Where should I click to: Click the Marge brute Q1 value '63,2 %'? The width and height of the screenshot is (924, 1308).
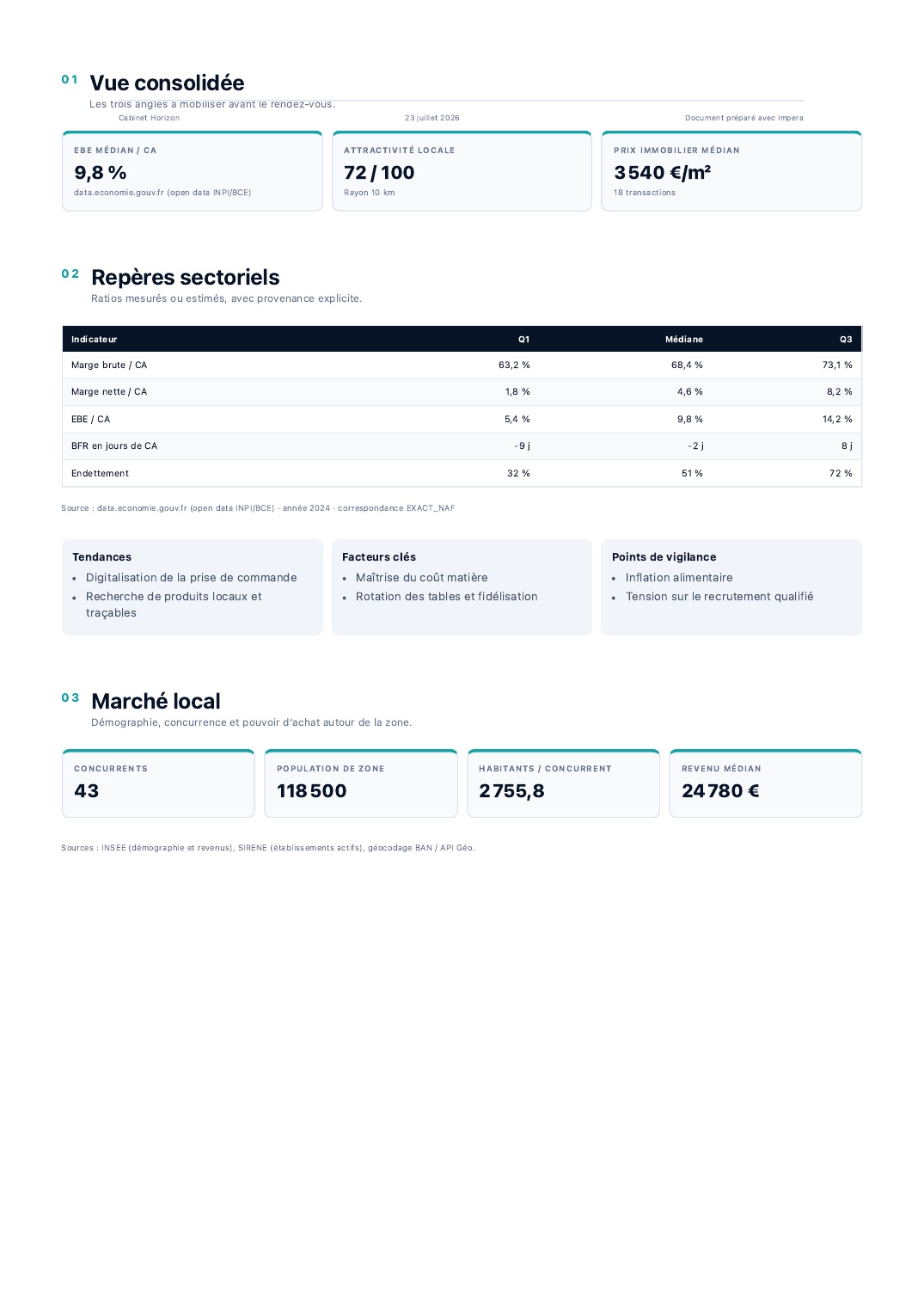tap(514, 365)
